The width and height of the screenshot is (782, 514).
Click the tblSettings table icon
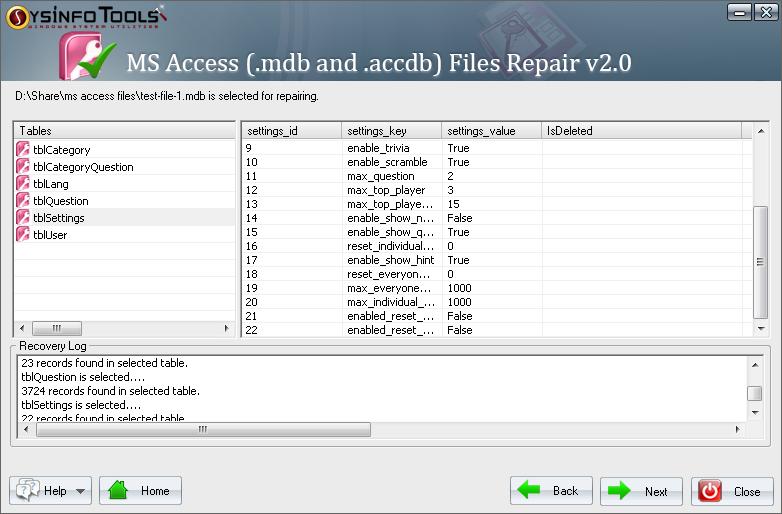click(x=23, y=218)
